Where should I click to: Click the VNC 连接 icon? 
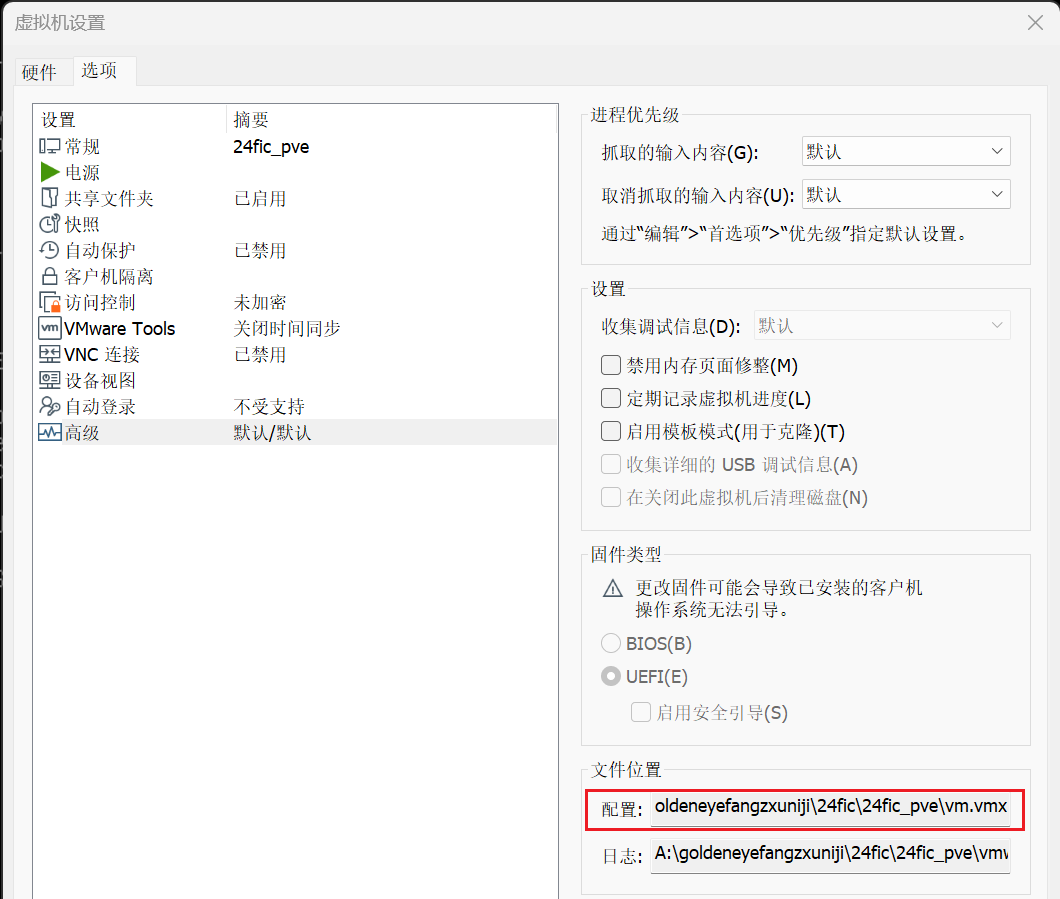pos(50,355)
